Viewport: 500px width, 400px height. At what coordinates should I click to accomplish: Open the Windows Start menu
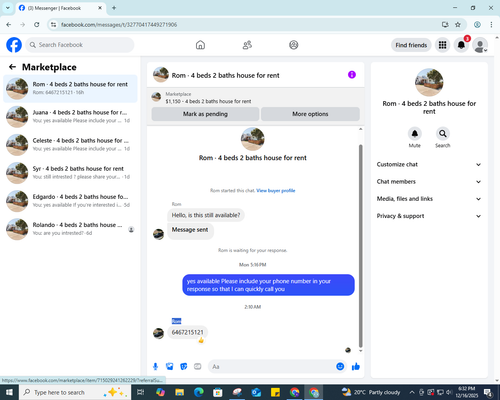(9, 392)
